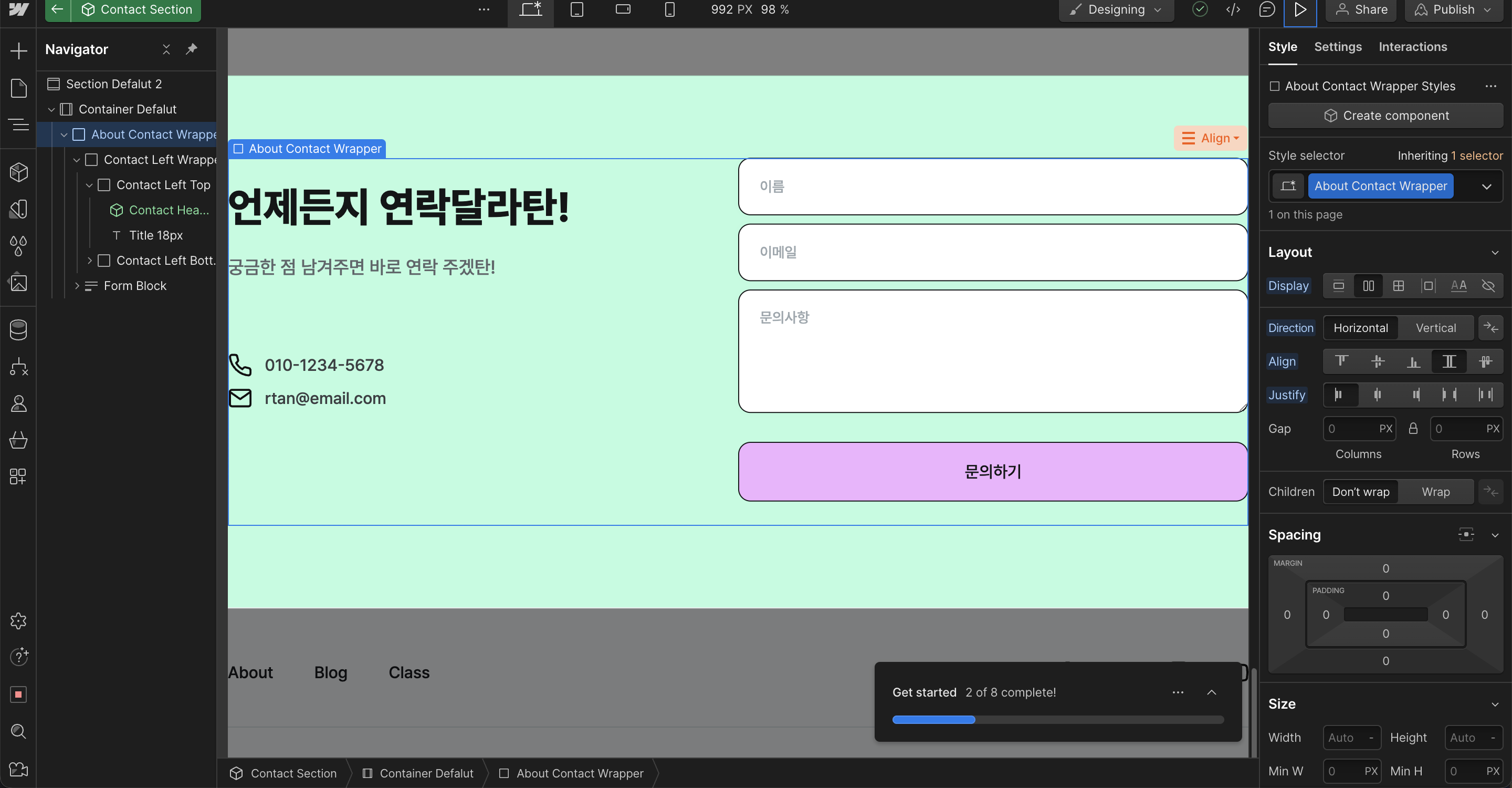Collapse the Container Defalut tree node
1512x788 pixels.
click(51, 110)
